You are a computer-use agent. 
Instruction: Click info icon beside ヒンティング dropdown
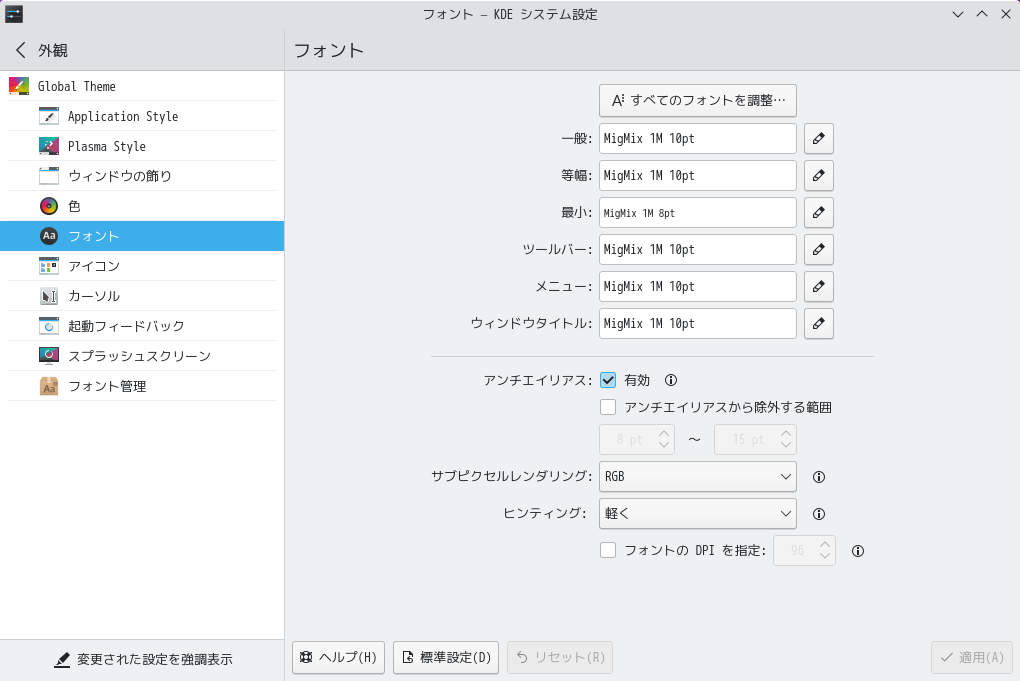pyautogui.click(x=819, y=514)
